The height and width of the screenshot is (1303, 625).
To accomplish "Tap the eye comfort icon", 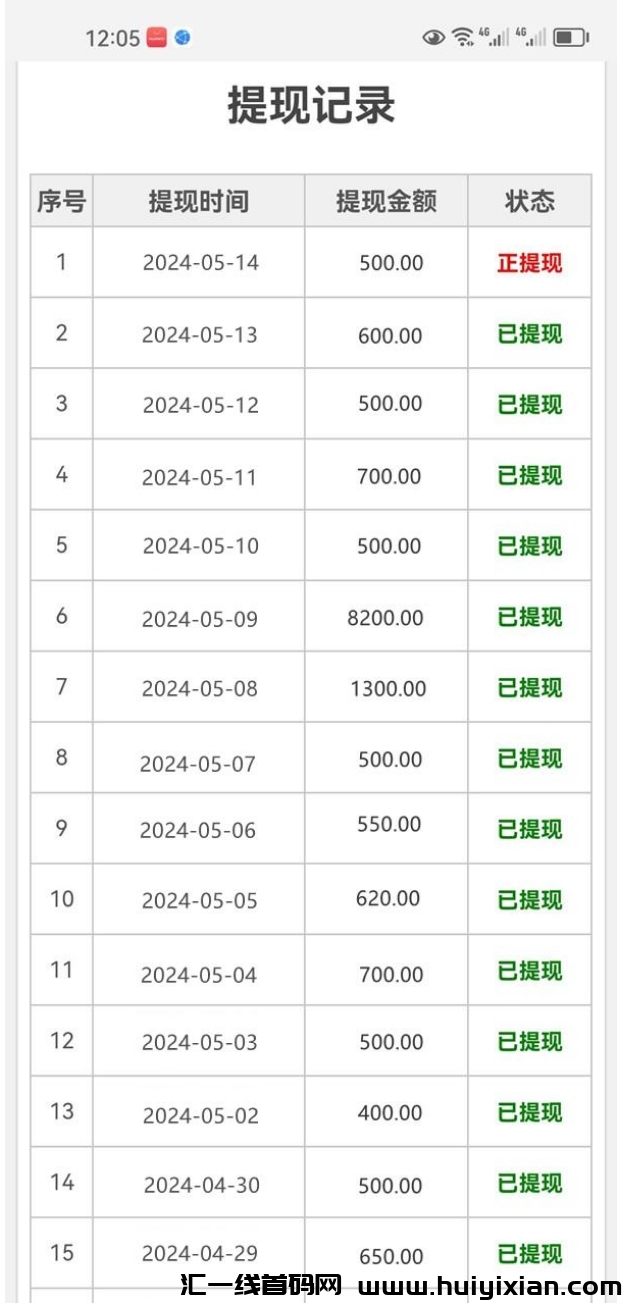I will coord(433,38).
